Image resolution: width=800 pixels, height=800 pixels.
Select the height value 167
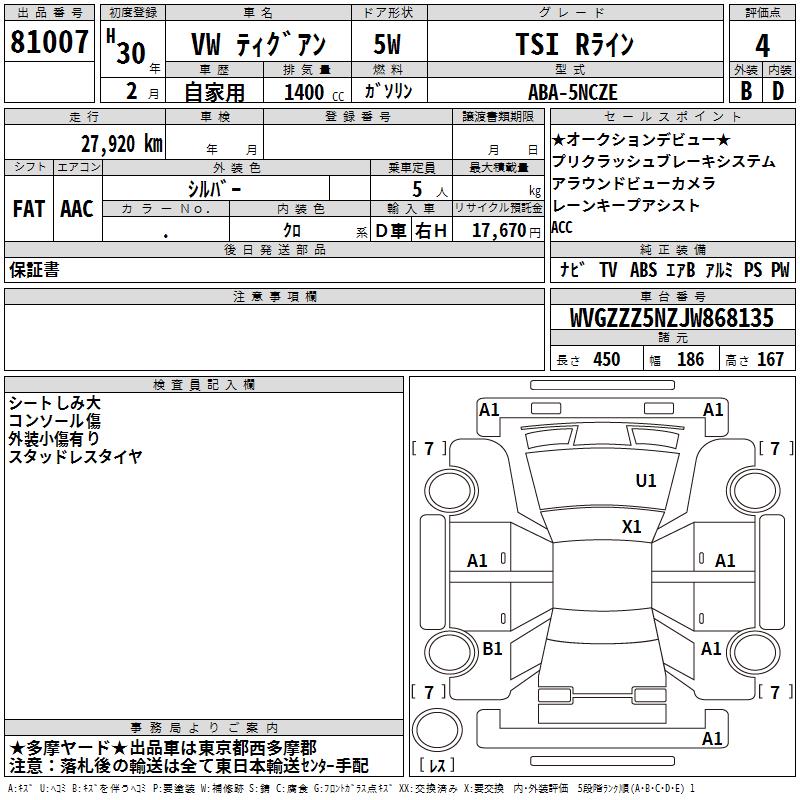pyautogui.click(x=770, y=359)
